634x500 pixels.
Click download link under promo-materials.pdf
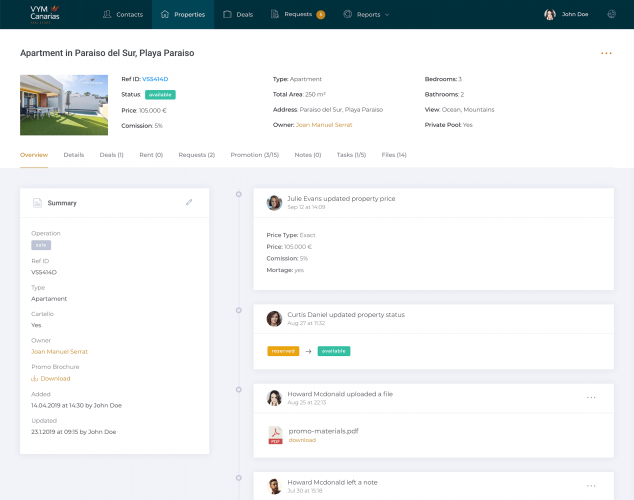[x=302, y=440]
